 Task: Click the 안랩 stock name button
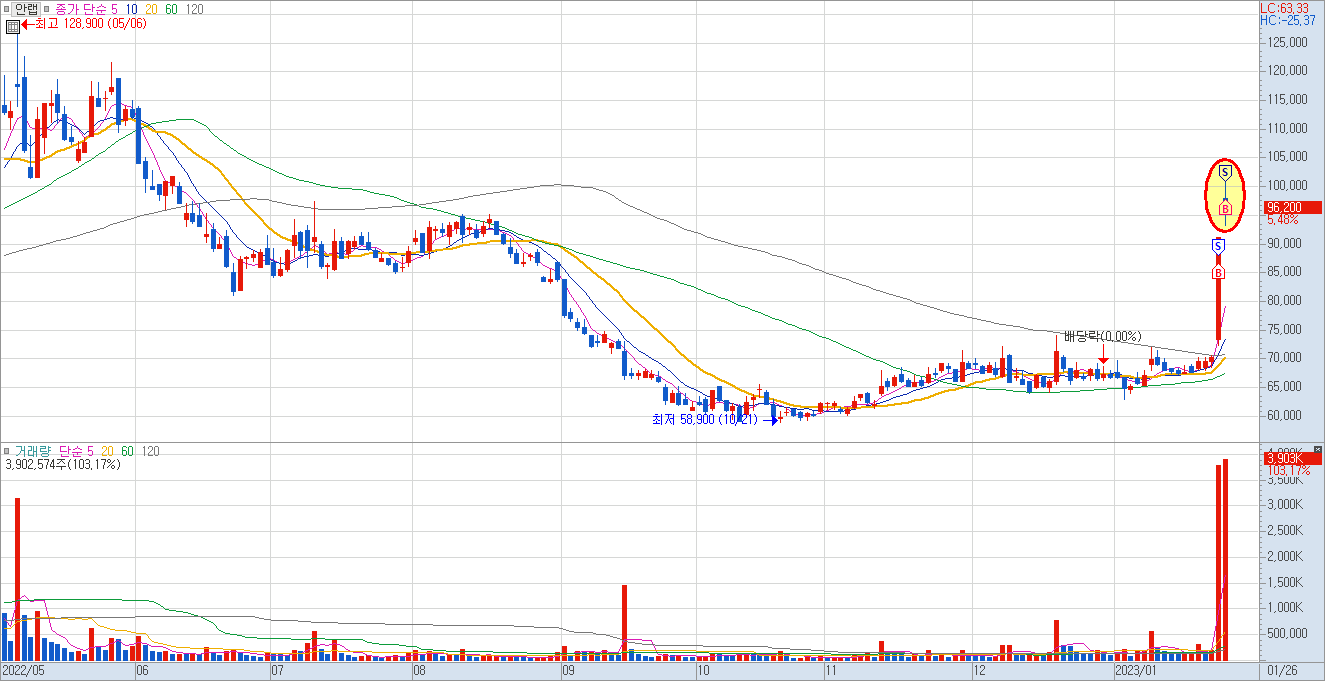tap(25, 9)
